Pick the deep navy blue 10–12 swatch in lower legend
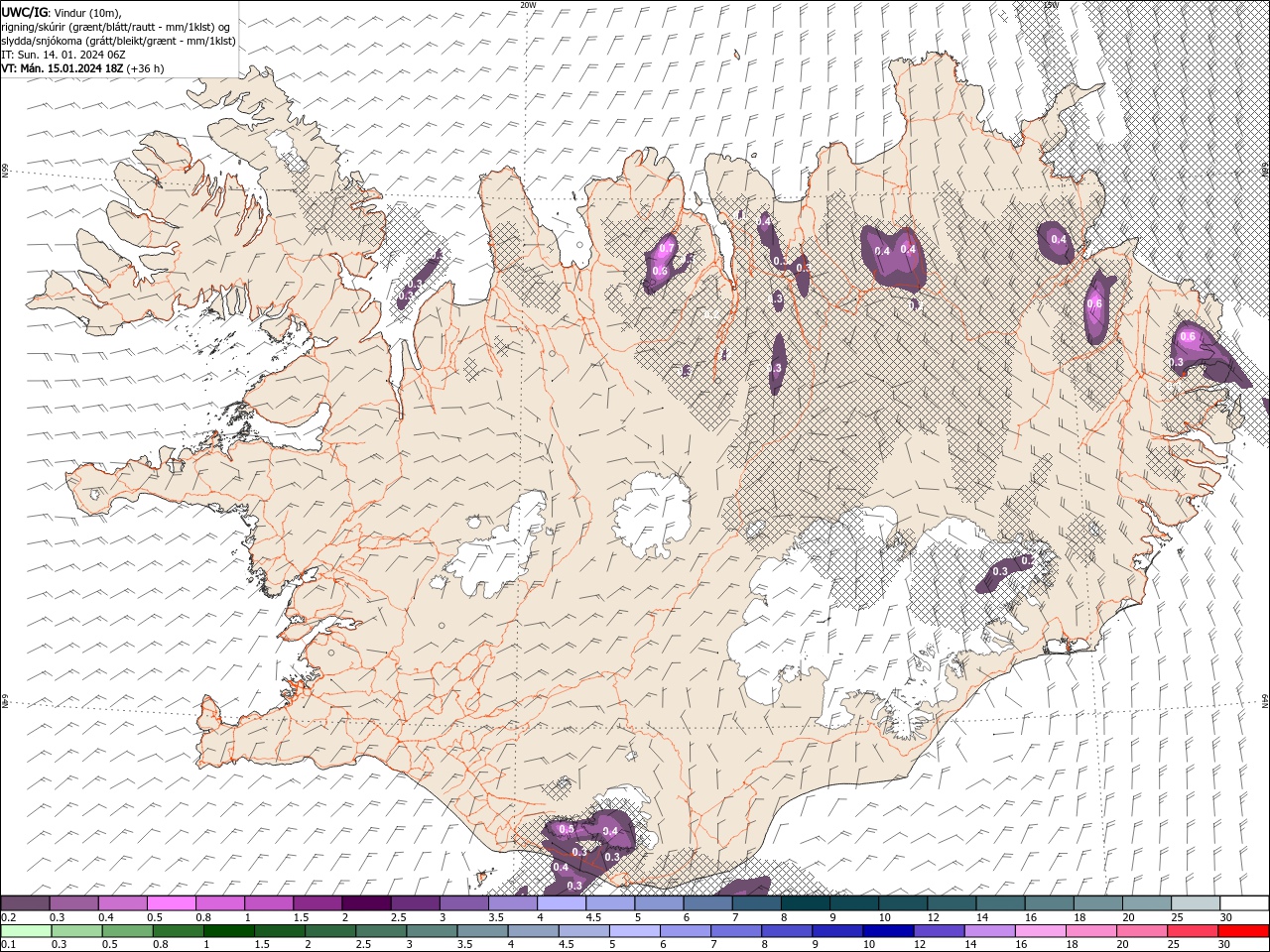The width and height of the screenshot is (1270, 952). click(x=887, y=931)
